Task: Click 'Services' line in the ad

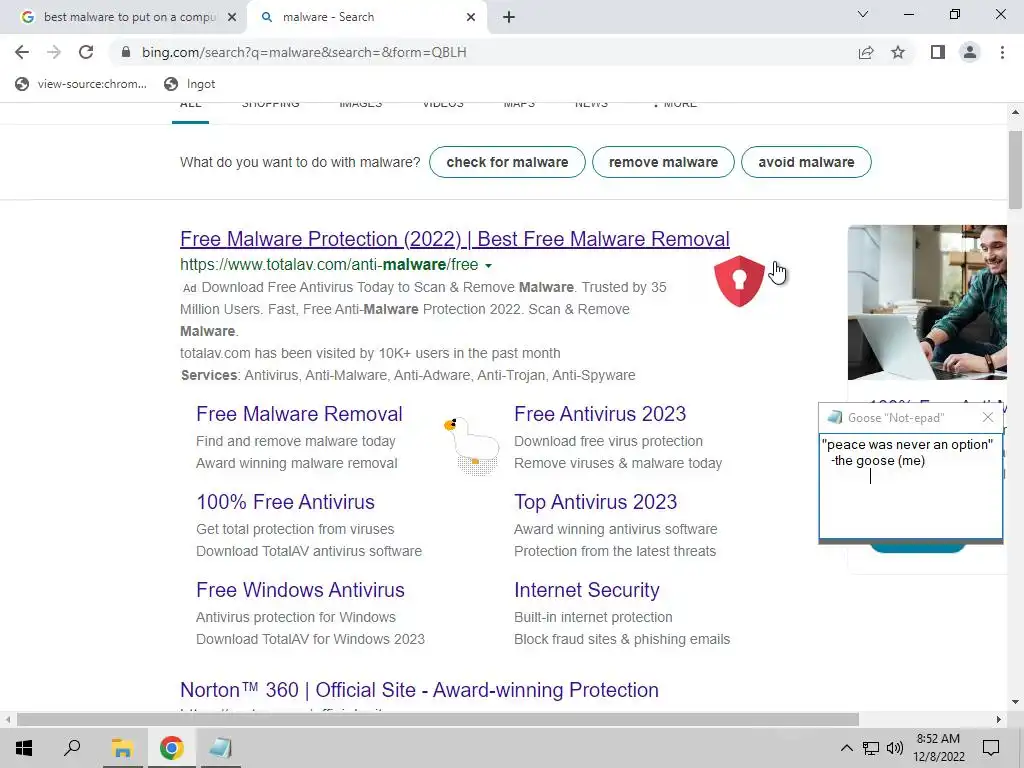Action: click(x=408, y=376)
